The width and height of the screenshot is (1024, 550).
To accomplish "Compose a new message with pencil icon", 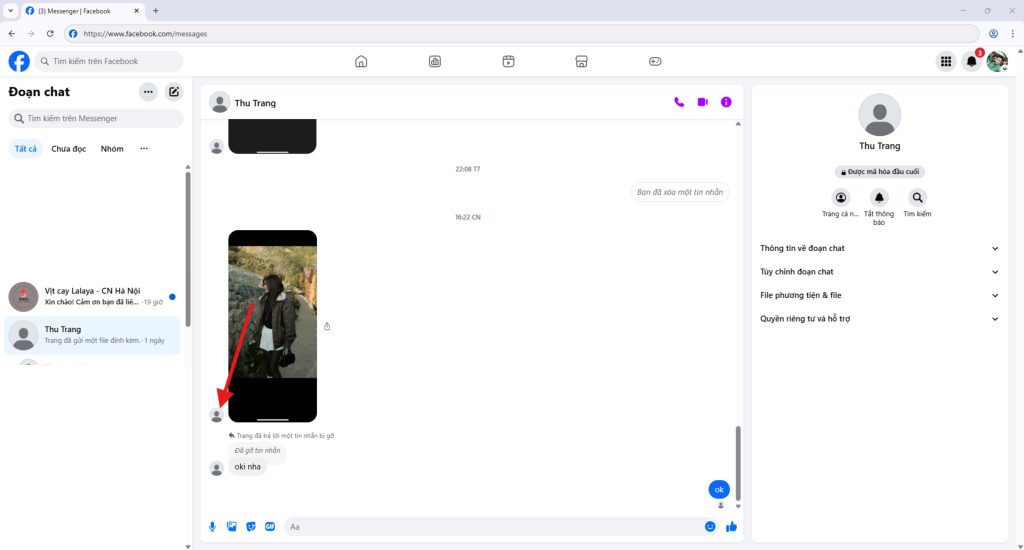I will point(174,92).
